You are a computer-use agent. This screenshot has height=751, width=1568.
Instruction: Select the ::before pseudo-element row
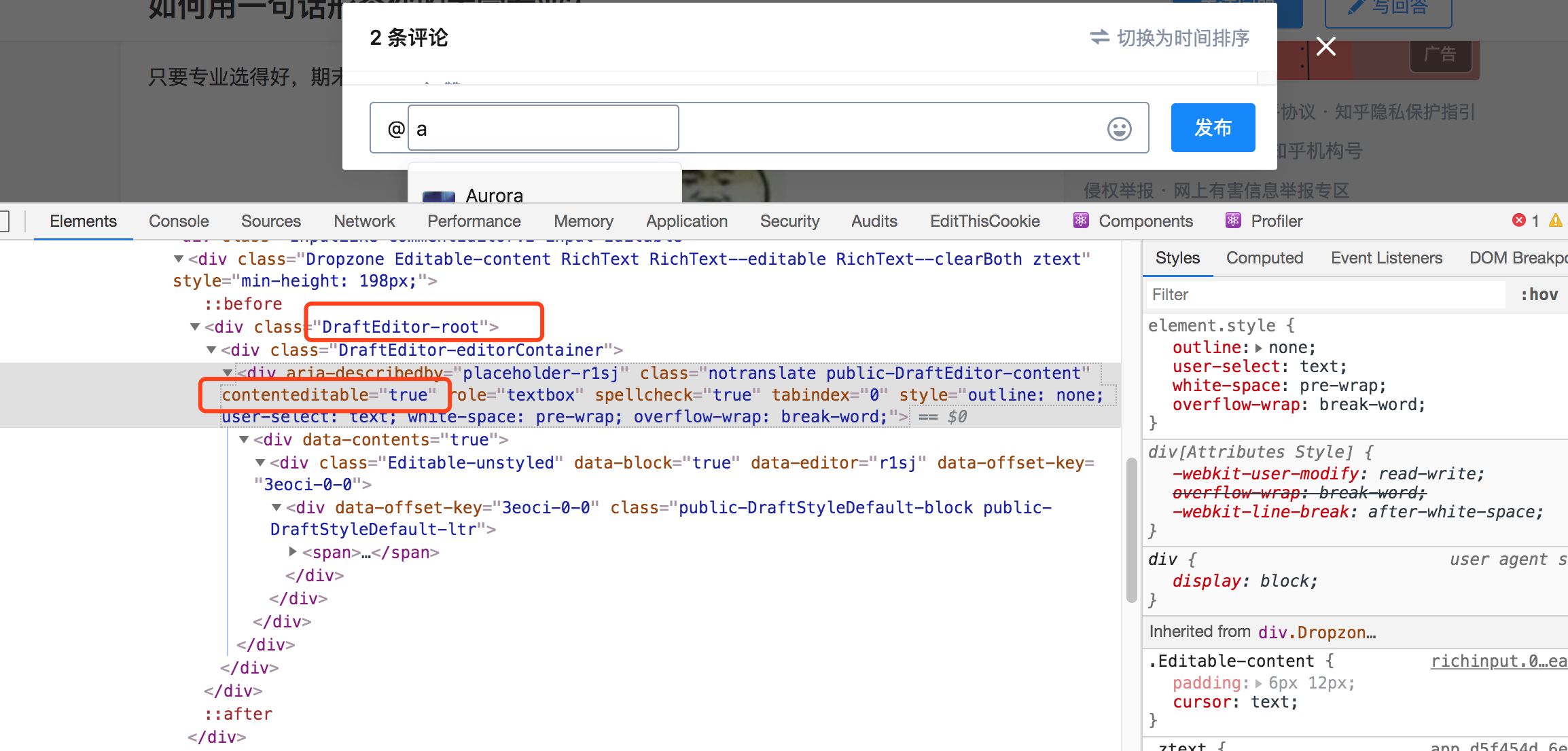[243, 304]
